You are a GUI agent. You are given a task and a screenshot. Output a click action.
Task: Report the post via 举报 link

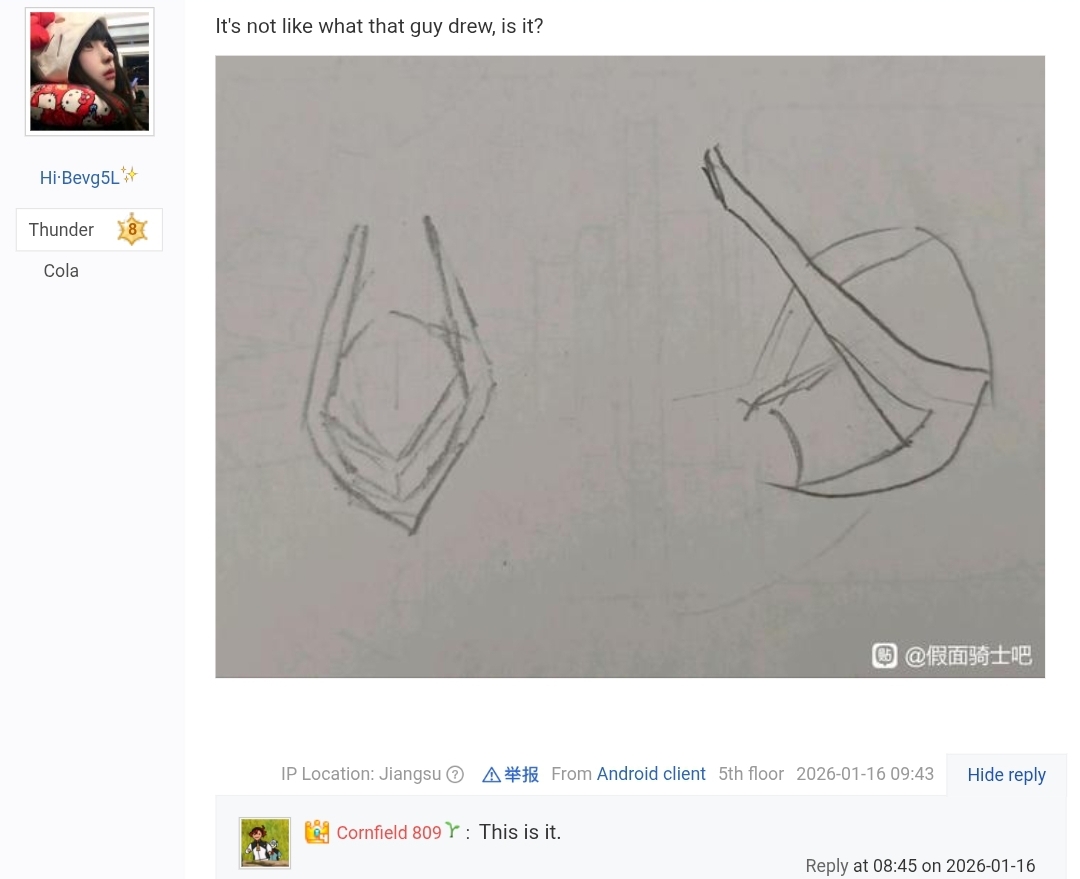coord(521,775)
